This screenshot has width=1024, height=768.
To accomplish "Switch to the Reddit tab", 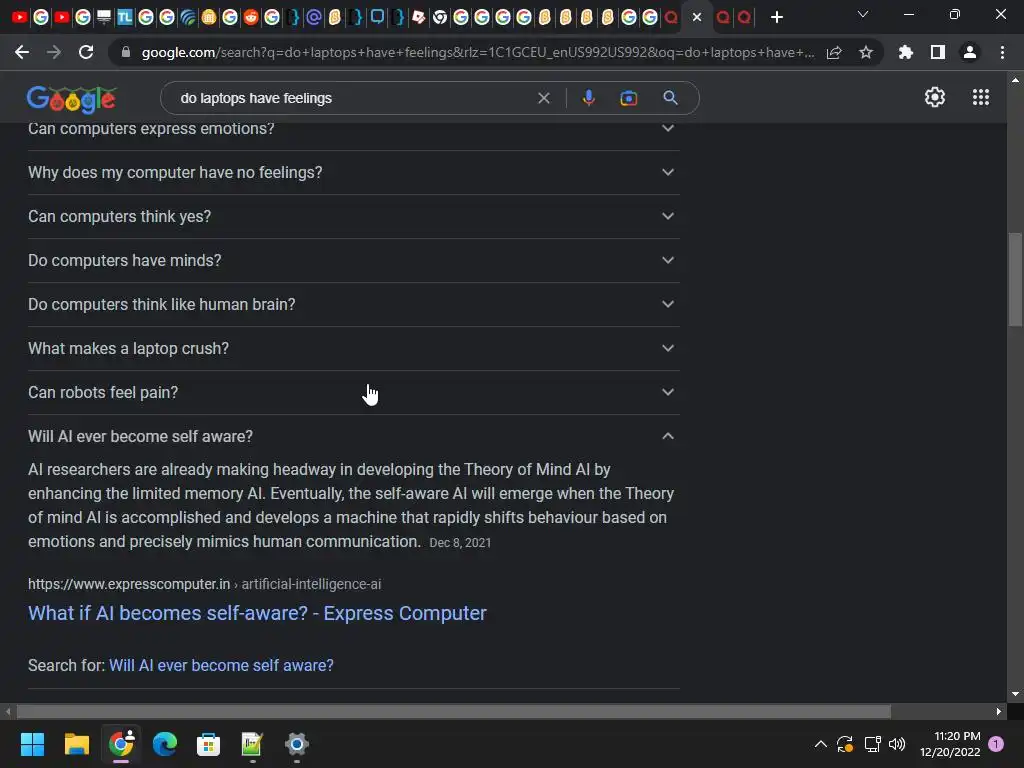I will click(251, 18).
